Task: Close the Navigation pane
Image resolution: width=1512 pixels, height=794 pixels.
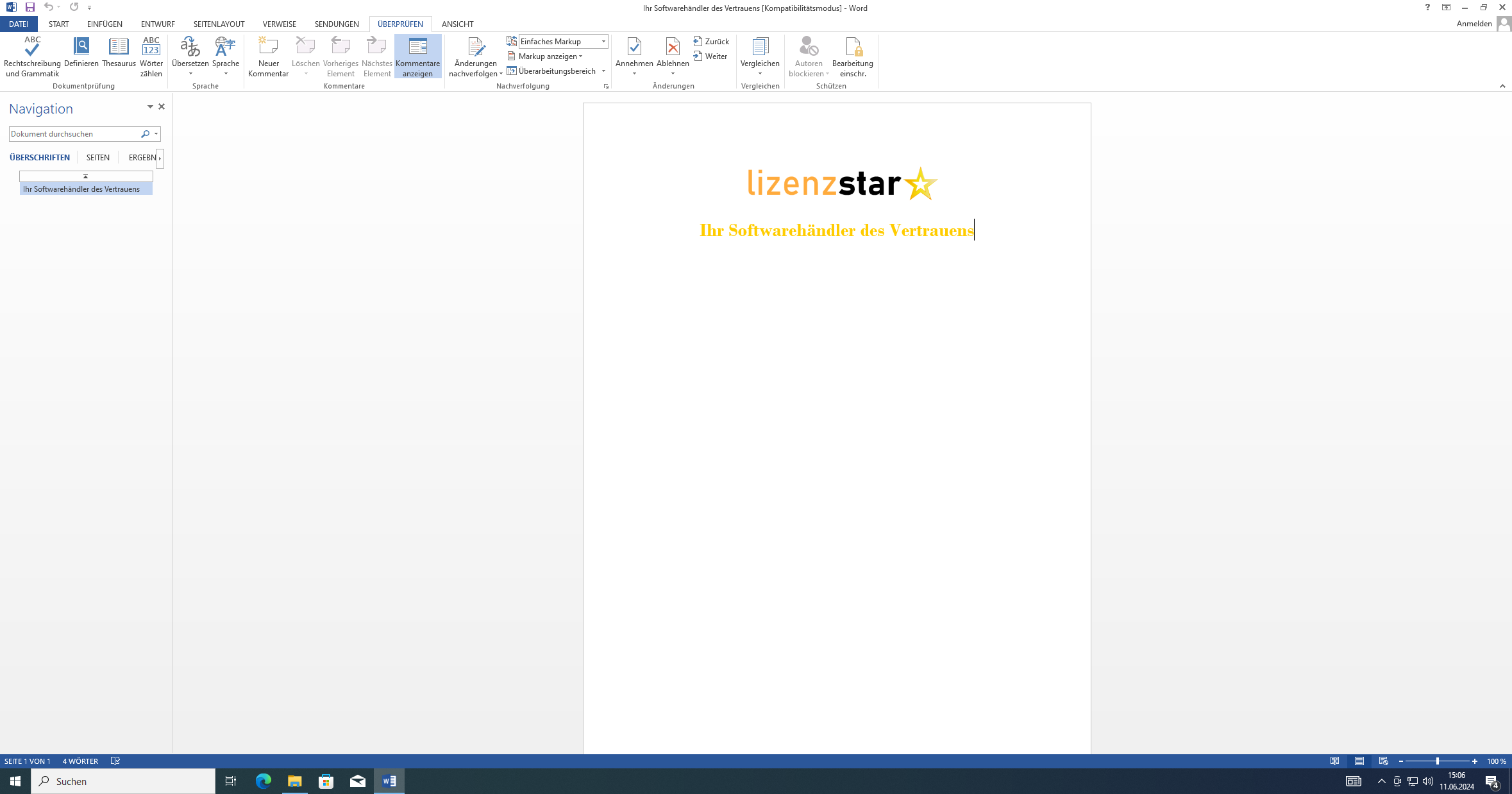Action: click(x=162, y=106)
